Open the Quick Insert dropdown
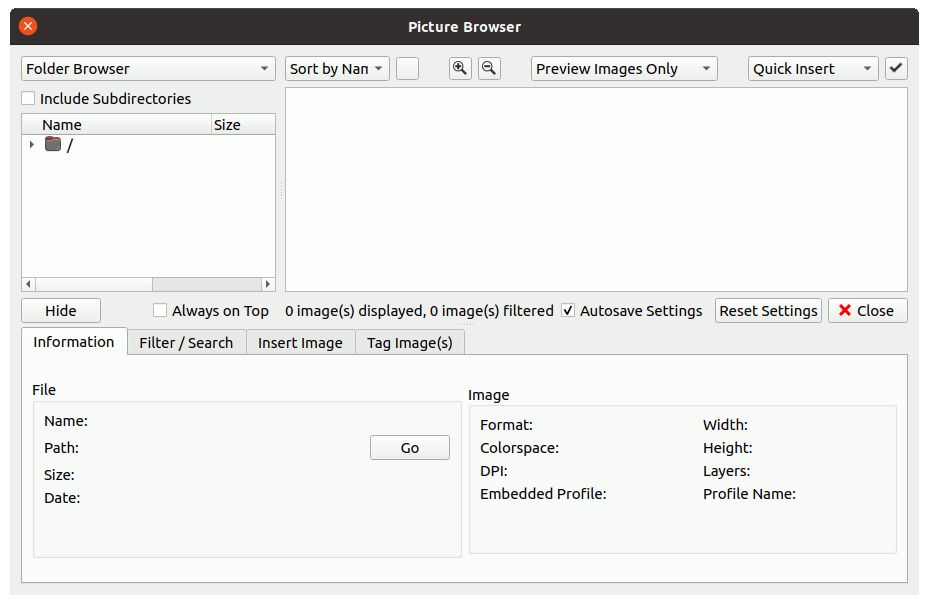 coord(812,69)
